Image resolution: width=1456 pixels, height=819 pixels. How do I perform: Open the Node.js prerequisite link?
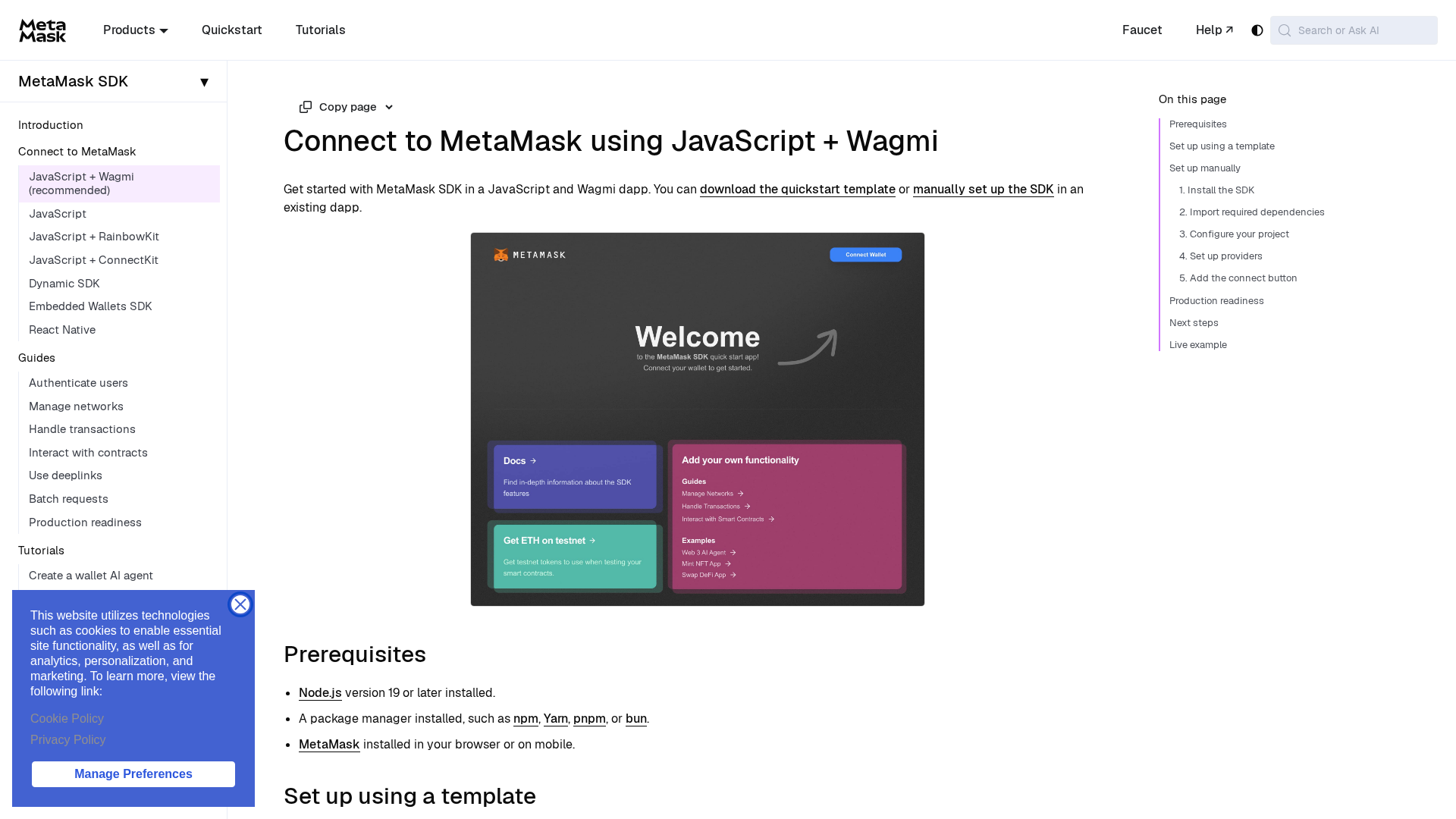coord(320,692)
